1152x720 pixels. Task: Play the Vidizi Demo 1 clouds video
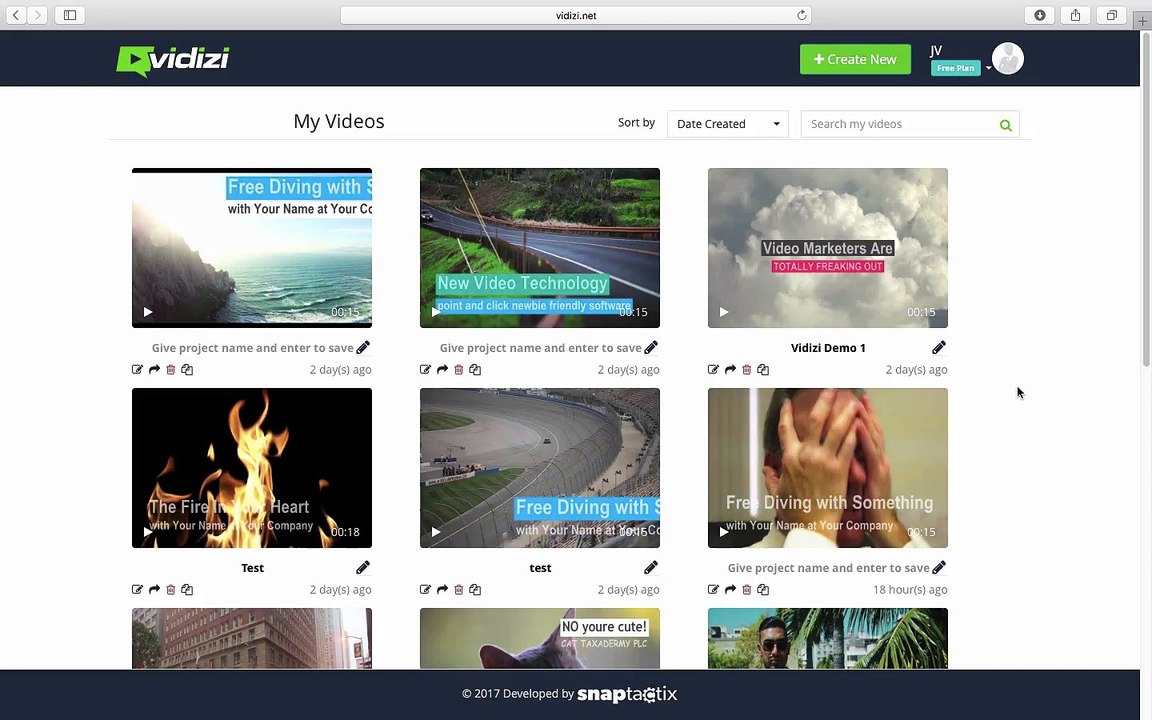coord(724,312)
